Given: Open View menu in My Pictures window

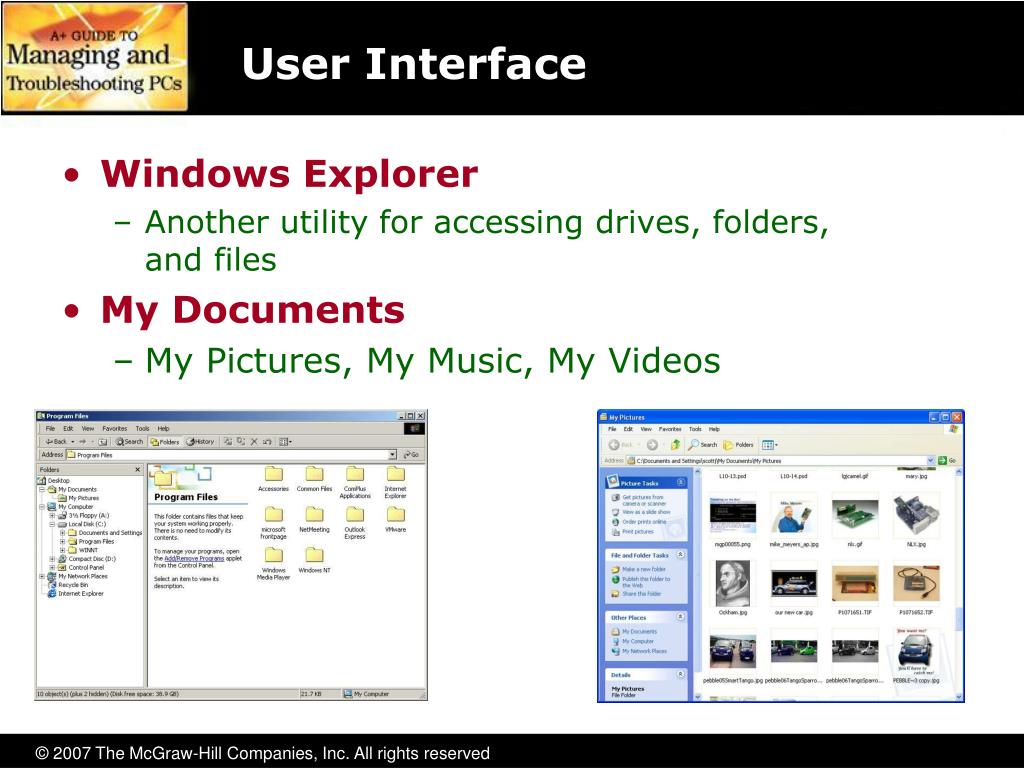Looking at the screenshot, I should [646, 429].
